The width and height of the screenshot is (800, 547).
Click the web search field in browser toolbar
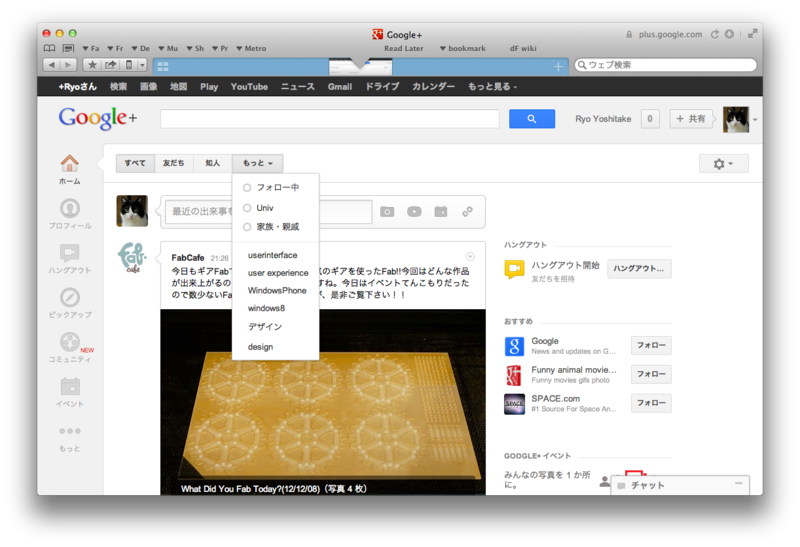(665, 65)
